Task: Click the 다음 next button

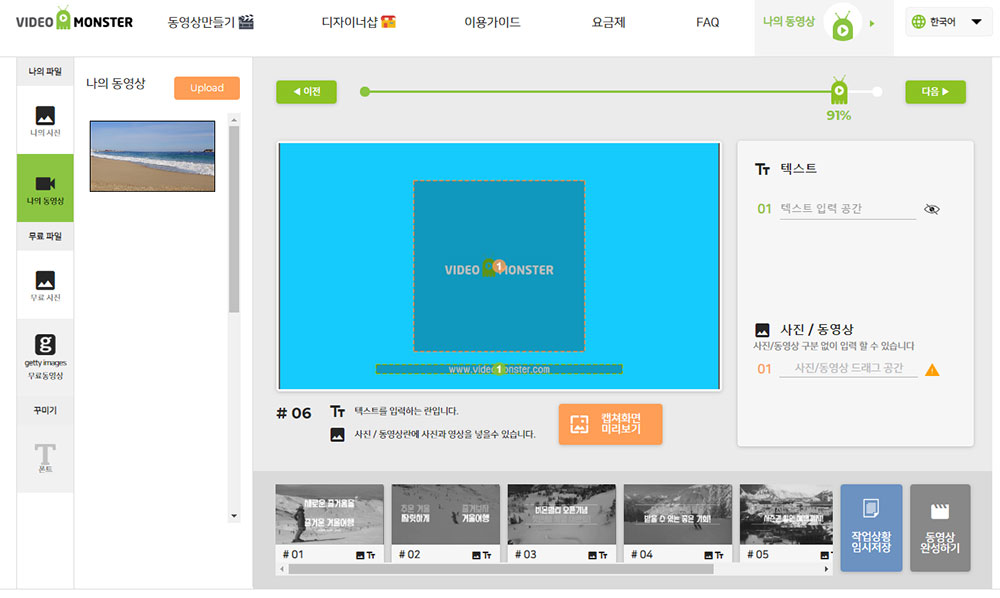Action: pyautogui.click(x=935, y=92)
